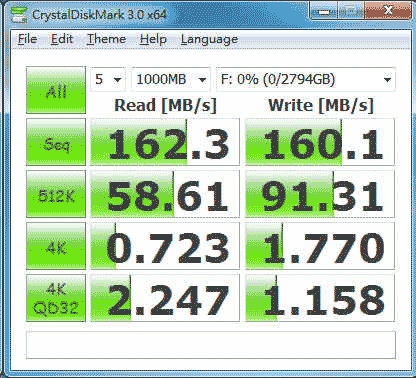Click the Write [MB/s] column header
Image resolution: width=416 pixels, height=378 pixels.
[x=321, y=105]
